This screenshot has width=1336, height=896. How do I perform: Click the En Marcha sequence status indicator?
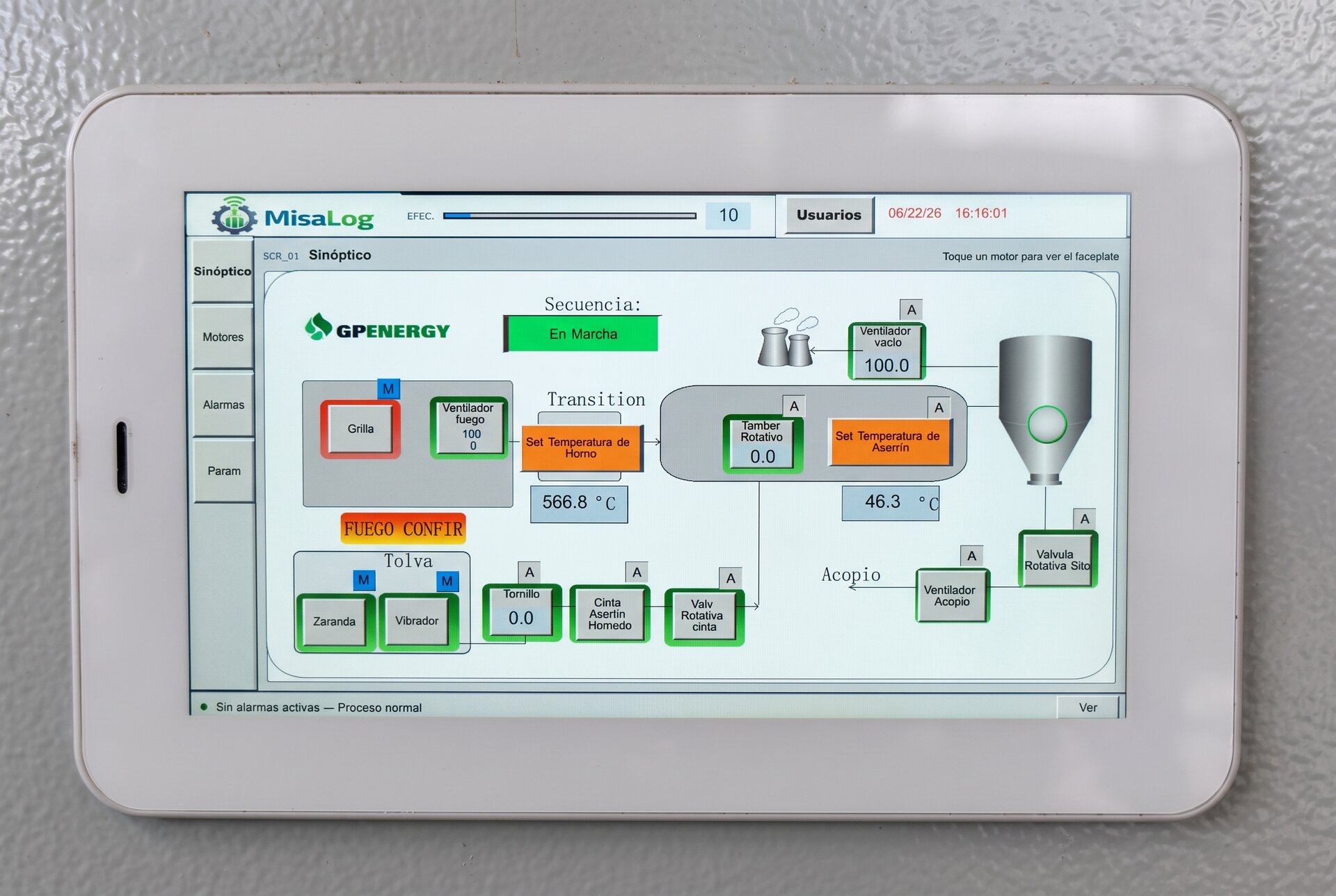582,334
